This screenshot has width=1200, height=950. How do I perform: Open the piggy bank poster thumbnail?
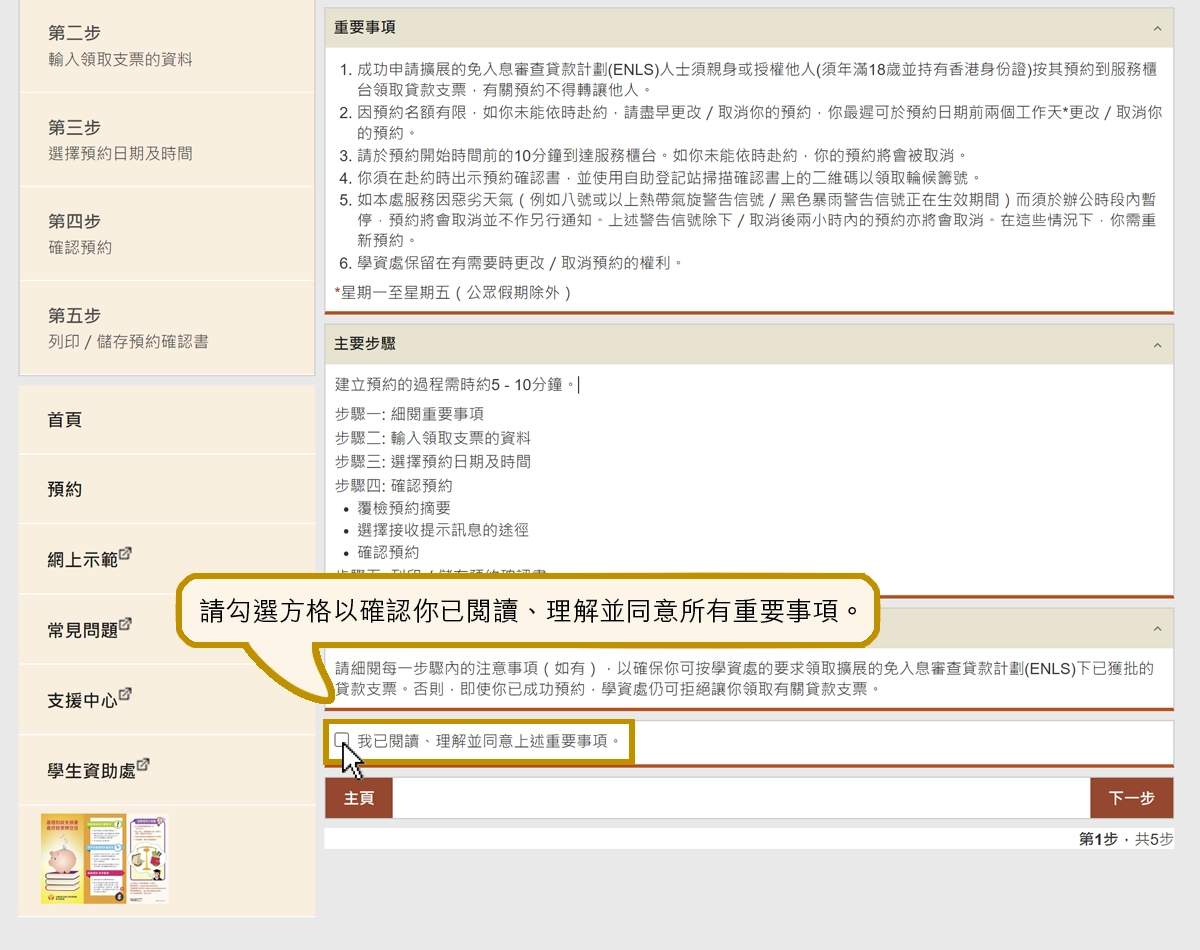coord(84,858)
